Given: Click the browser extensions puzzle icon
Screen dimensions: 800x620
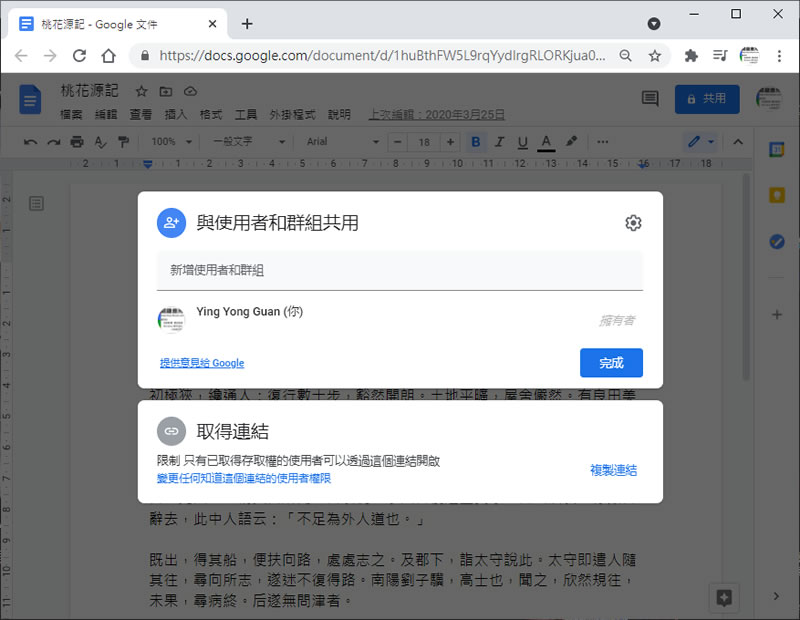Looking at the screenshot, I should click(691, 56).
